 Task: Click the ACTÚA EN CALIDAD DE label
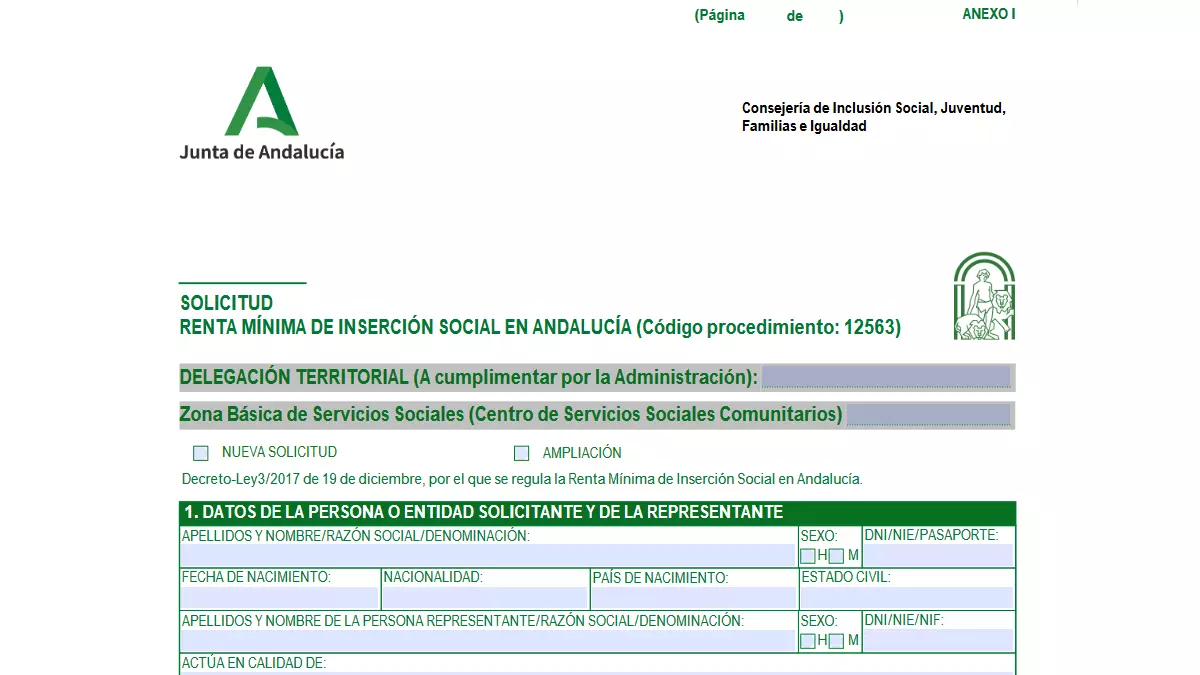pyautogui.click(x=254, y=663)
